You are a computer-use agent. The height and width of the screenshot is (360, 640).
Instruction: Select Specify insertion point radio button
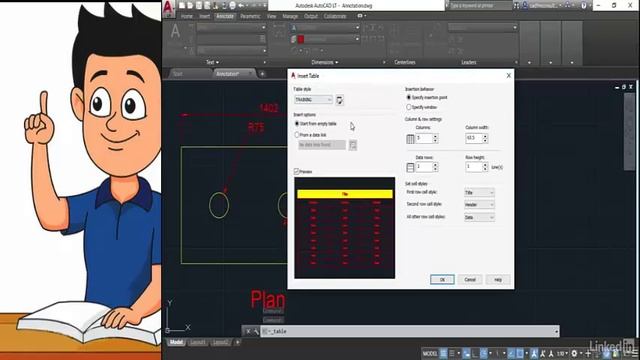point(409,98)
